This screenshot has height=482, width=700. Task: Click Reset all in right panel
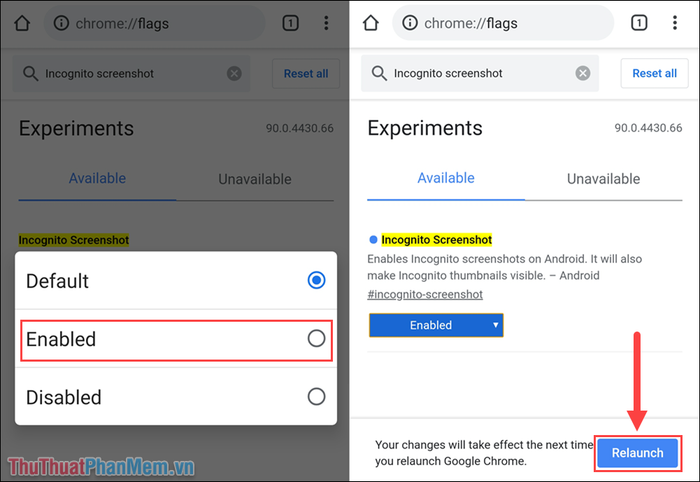654,73
